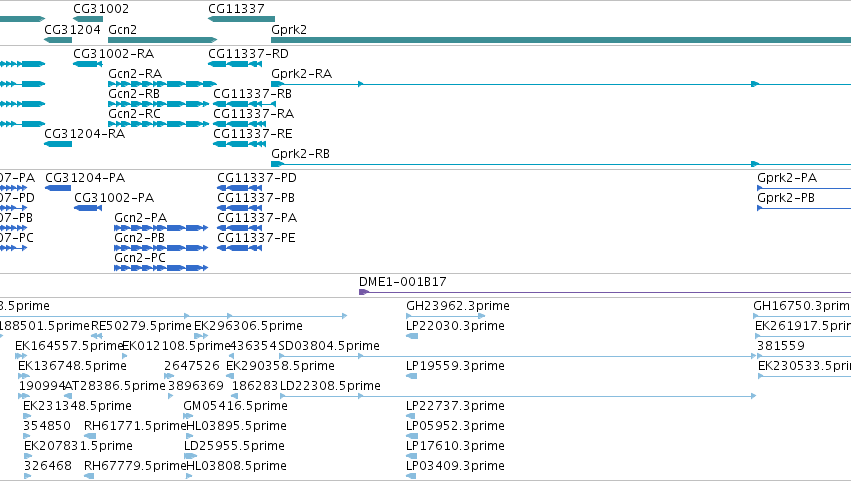Screen dimensions: 851x481
Task: Click EST LP22030.3prime label
Action: 455,326
